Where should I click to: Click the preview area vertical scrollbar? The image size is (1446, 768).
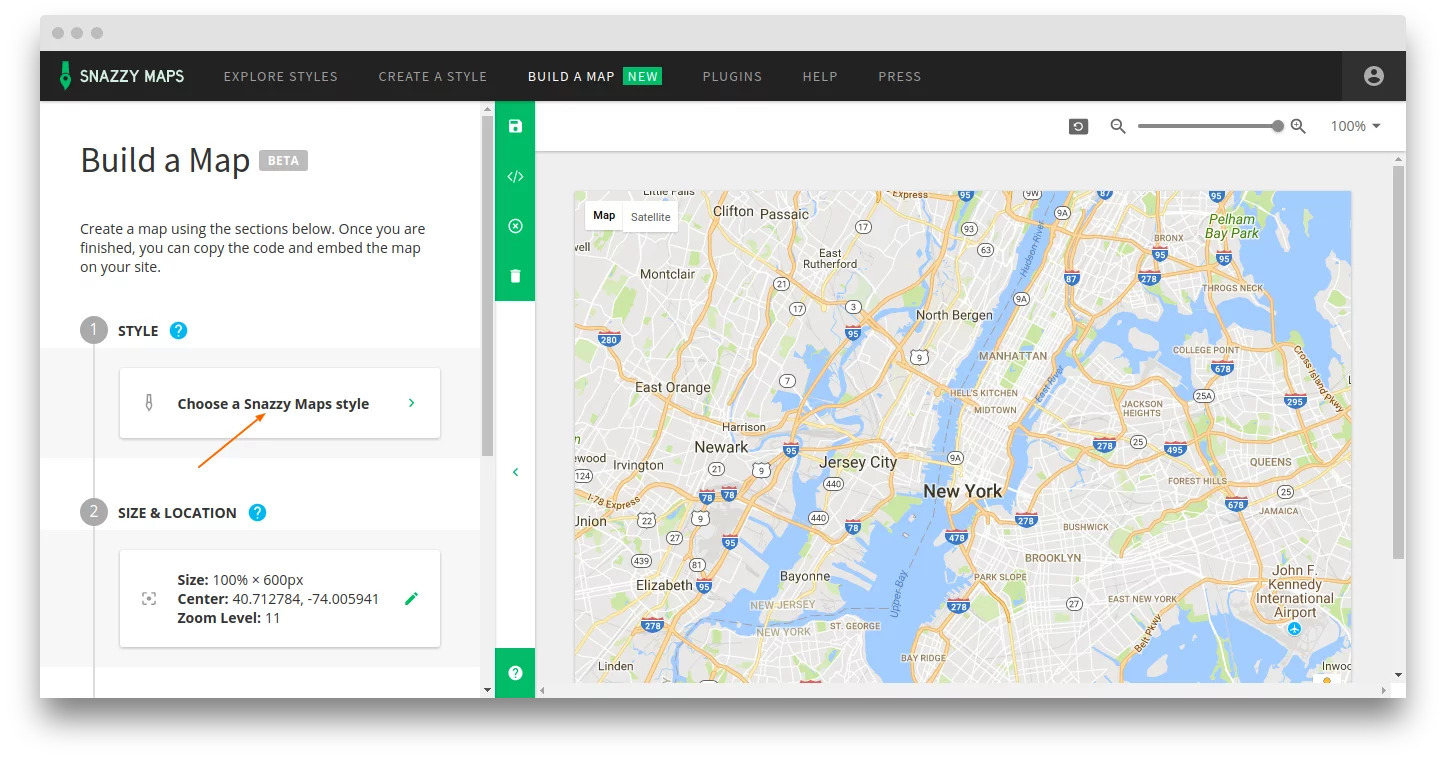coord(1398,362)
